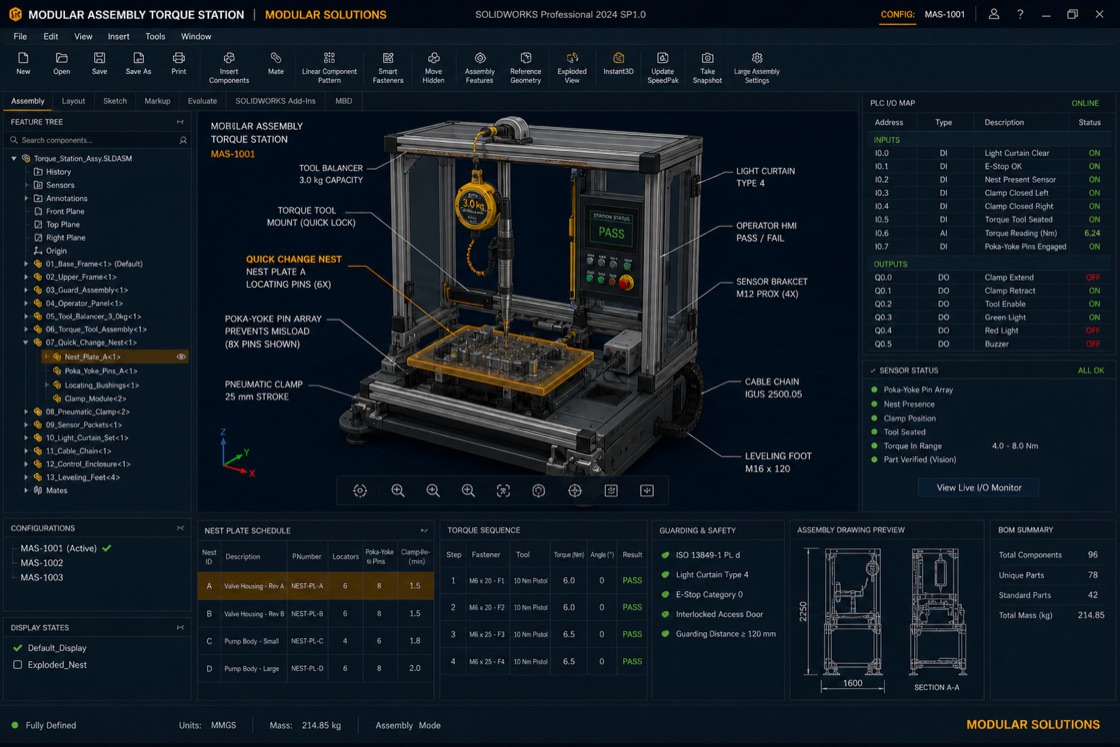Click the Print icon
The image size is (1120, 747).
pos(179,58)
